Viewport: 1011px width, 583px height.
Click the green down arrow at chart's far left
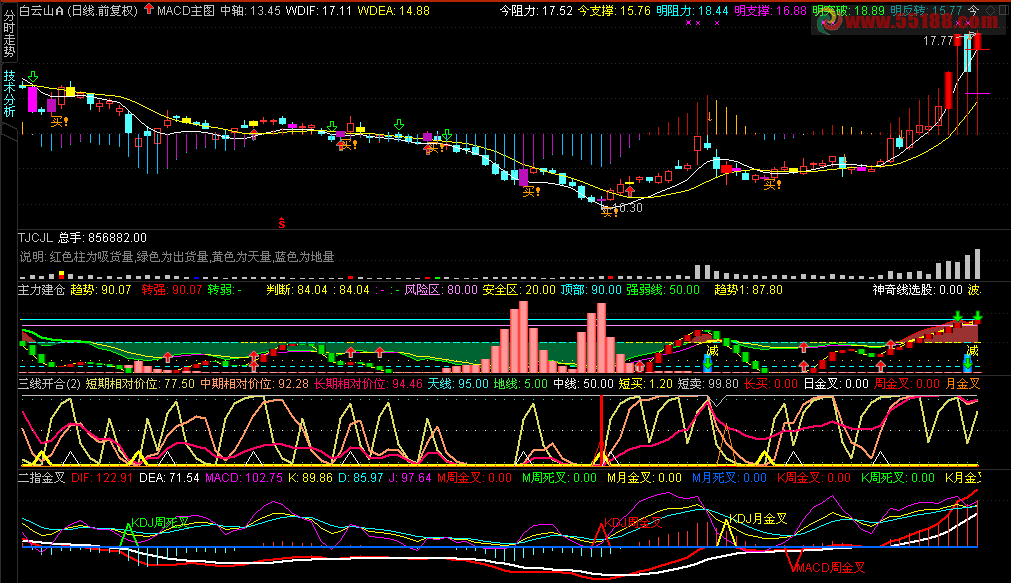pos(33,77)
